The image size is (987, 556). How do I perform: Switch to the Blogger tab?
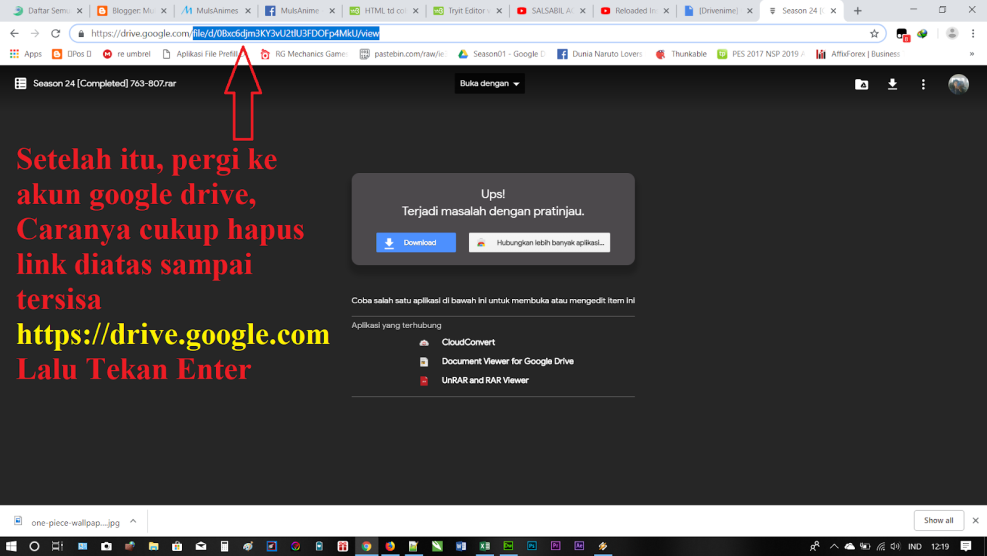(x=132, y=11)
